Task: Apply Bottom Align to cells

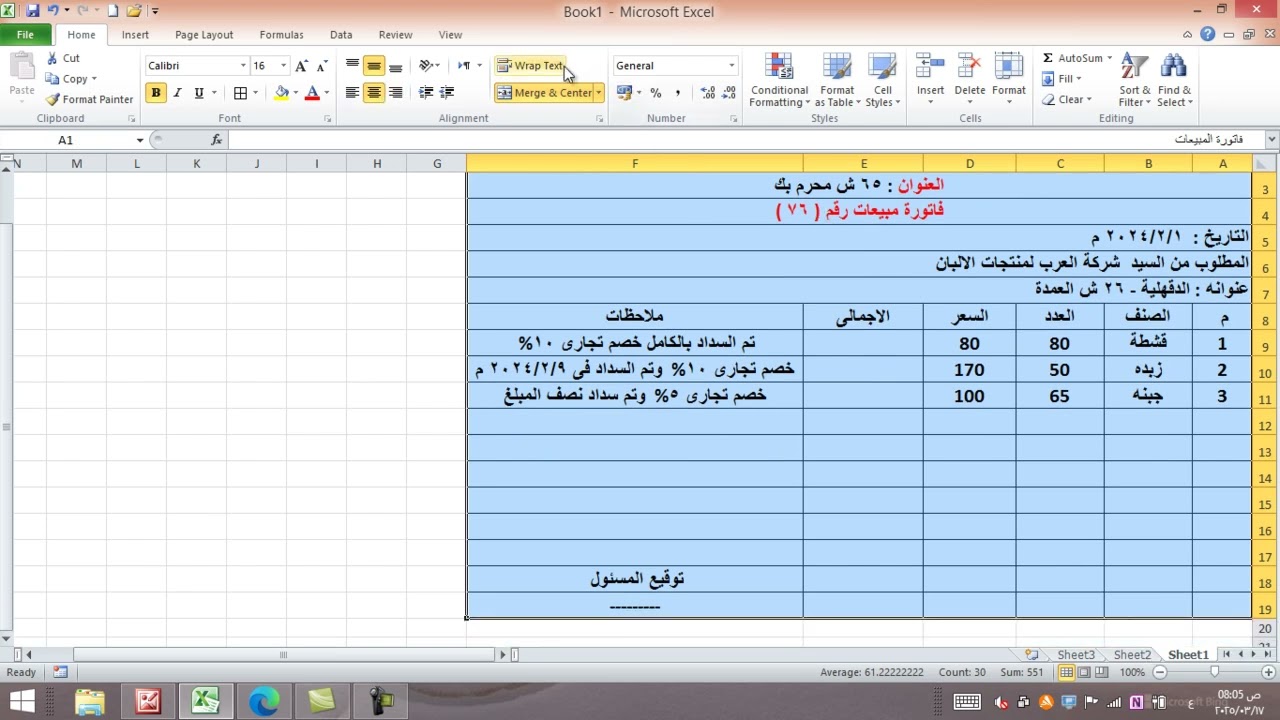Action: (x=396, y=66)
